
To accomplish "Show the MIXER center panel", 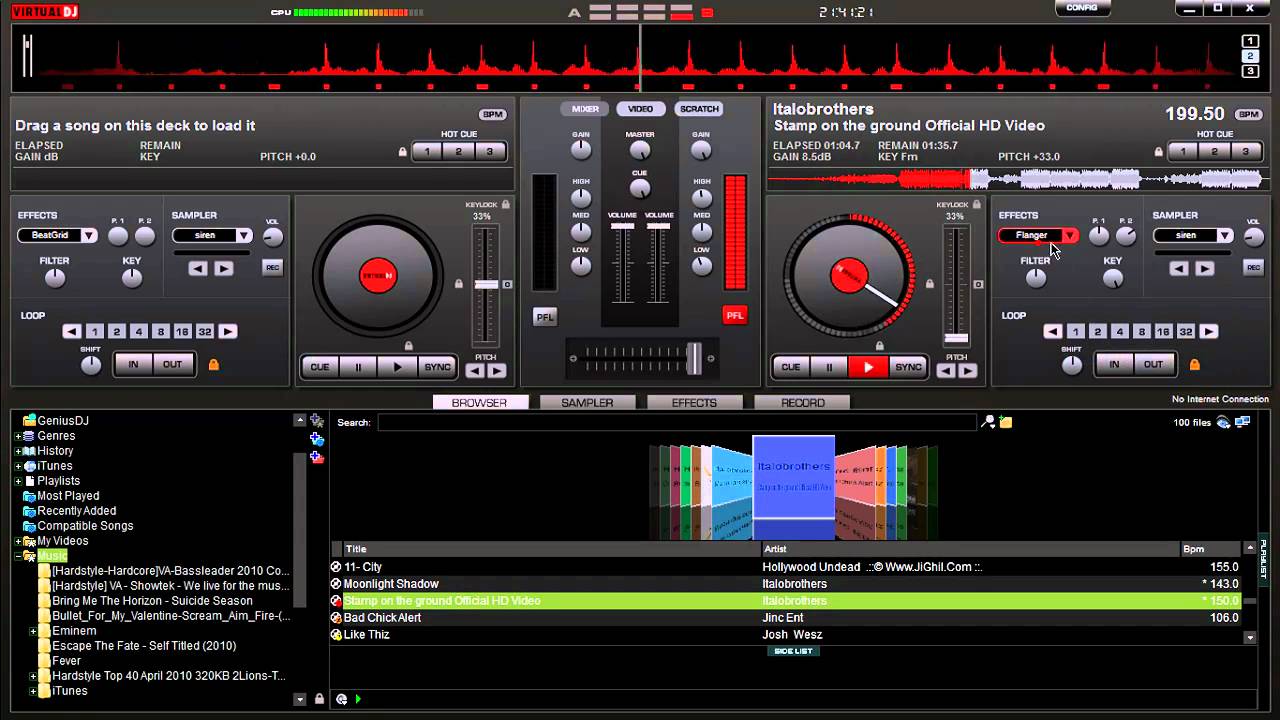I will 585,109.
